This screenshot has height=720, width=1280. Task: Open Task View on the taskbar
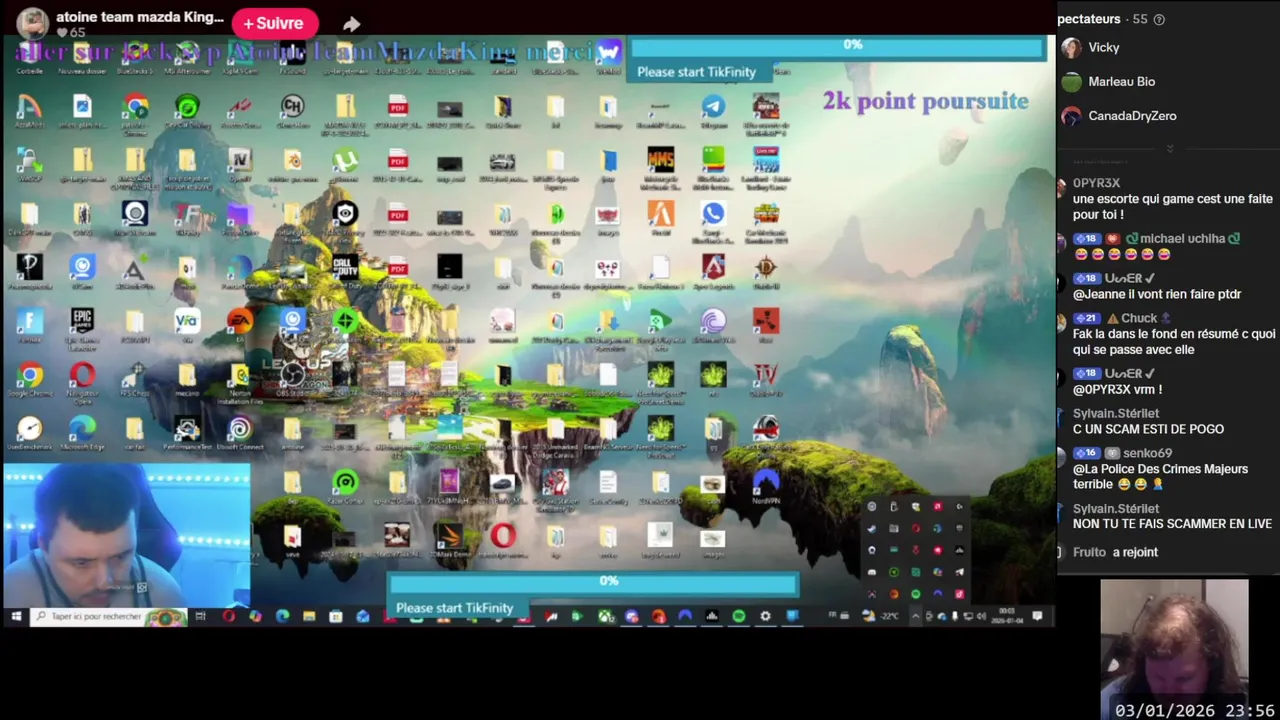(x=201, y=617)
